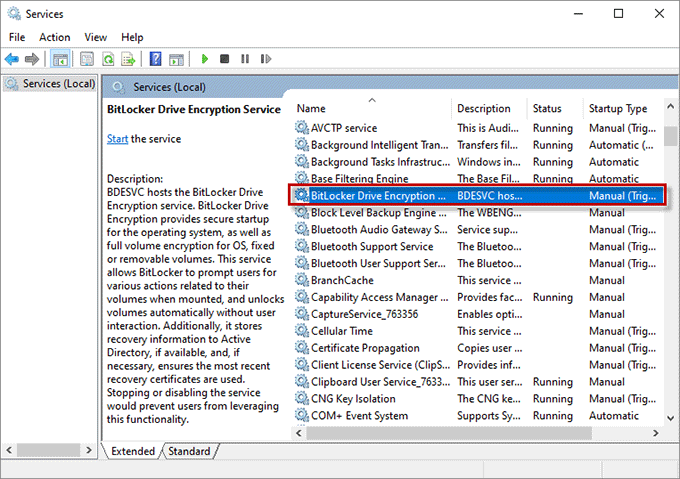680x479 pixels.
Task: Click the Services title bar app icon
Action: (14, 13)
